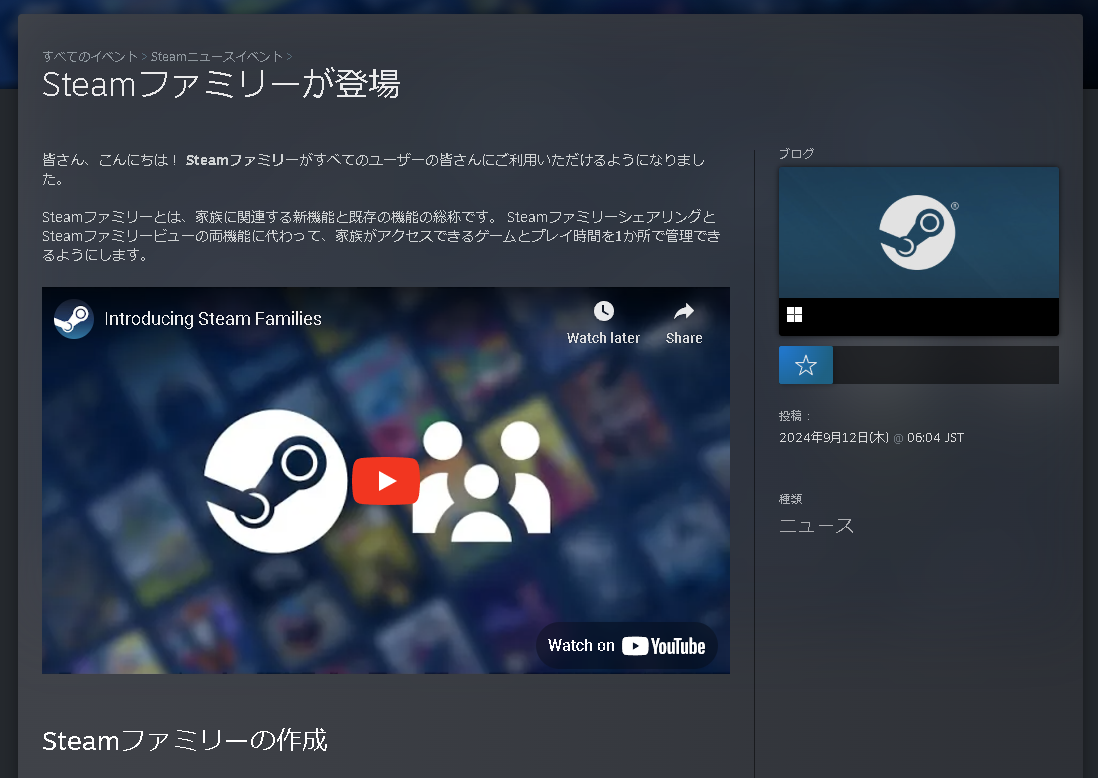Save the video to Watch Later
1098x778 pixels.
point(603,311)
